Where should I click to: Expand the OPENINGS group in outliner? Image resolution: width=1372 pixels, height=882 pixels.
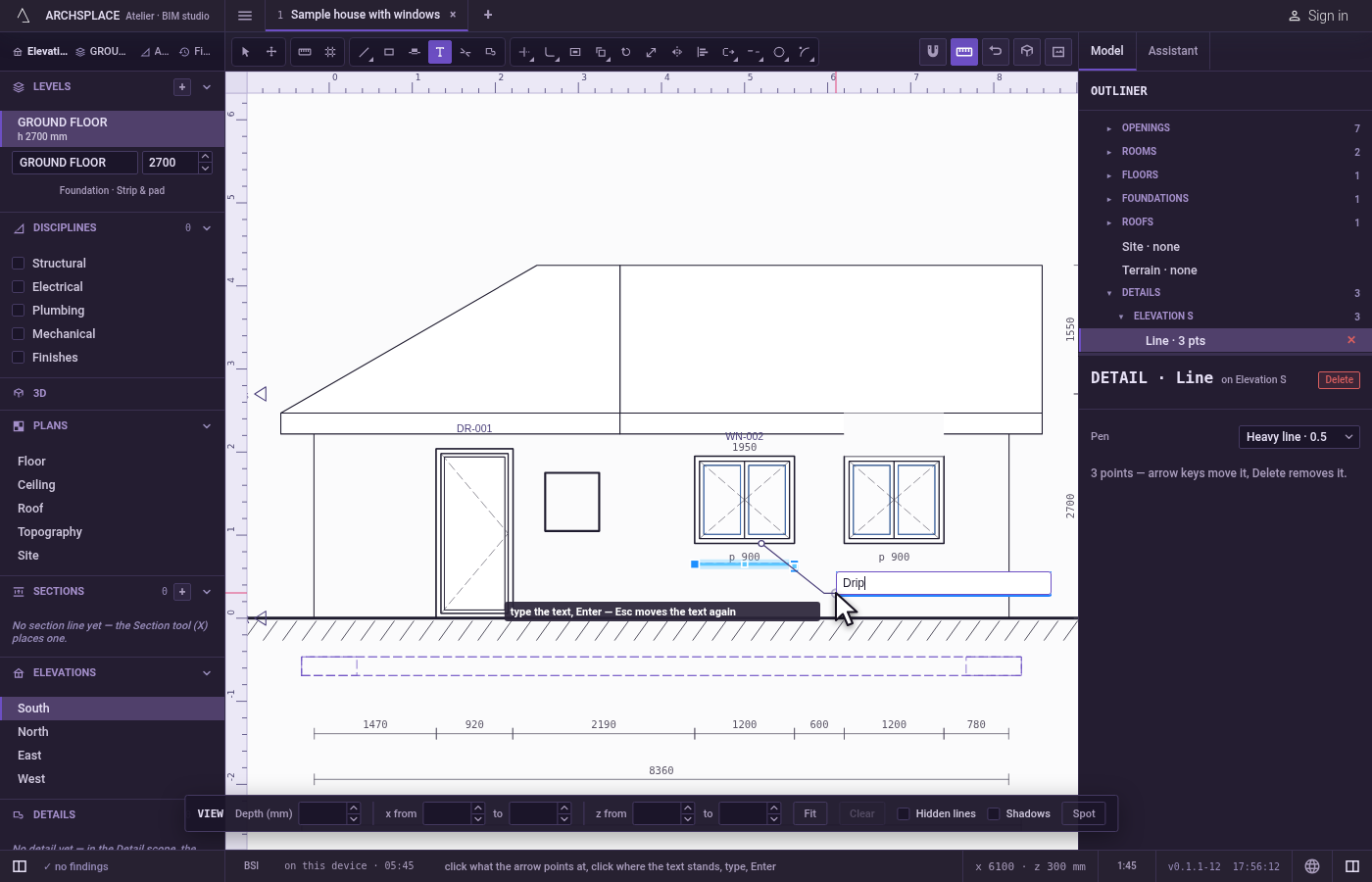click(1108, 128)
